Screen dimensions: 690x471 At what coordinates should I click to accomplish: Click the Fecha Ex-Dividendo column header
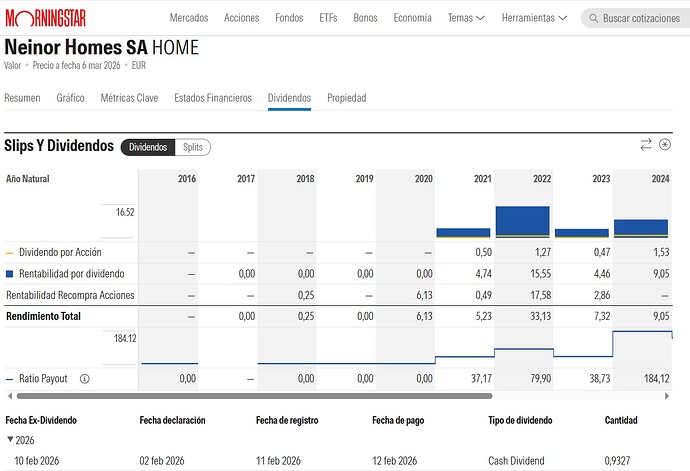coord(41,420)
